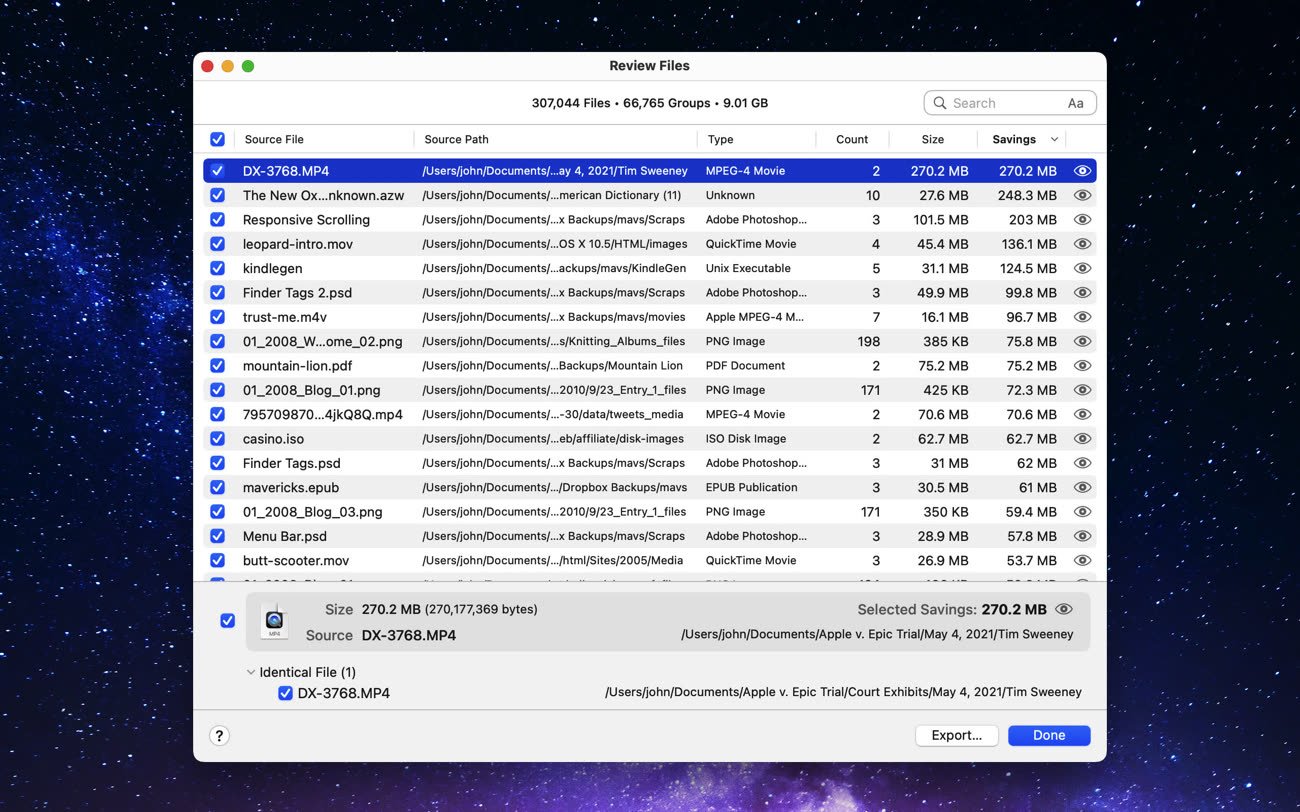Click eye icon for 01_2008_Blog_01.png
The image size is (1300, 812).
[1081, 390]
